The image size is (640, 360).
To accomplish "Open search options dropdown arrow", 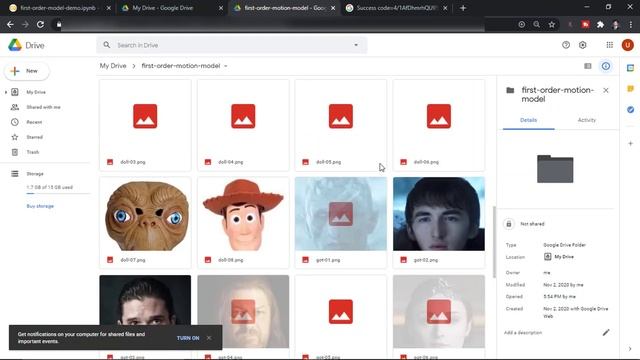I will 356,45.
